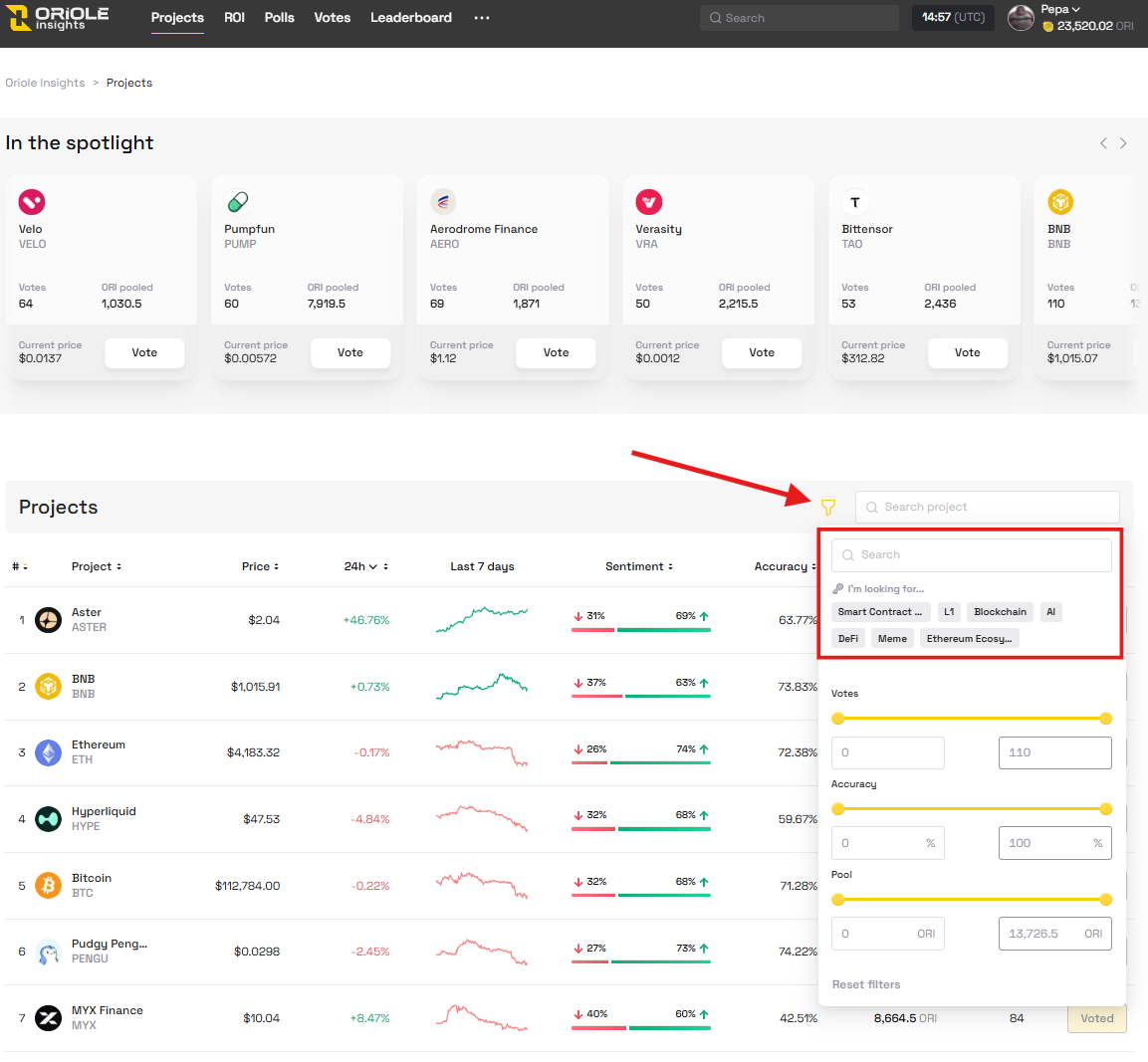The height and width of the screenshot is (1062, 1148).
Task: Toggle the DeFi category filter tag
Action: pyautogui.click(x=847, y=639)
